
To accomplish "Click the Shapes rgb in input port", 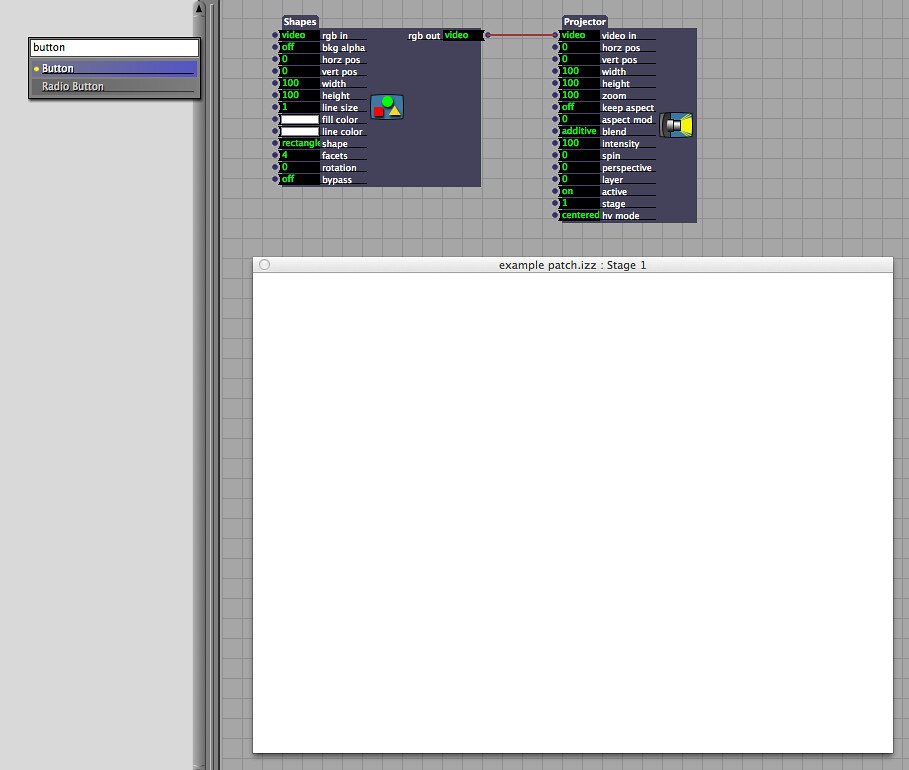I will tap(276, 36).
